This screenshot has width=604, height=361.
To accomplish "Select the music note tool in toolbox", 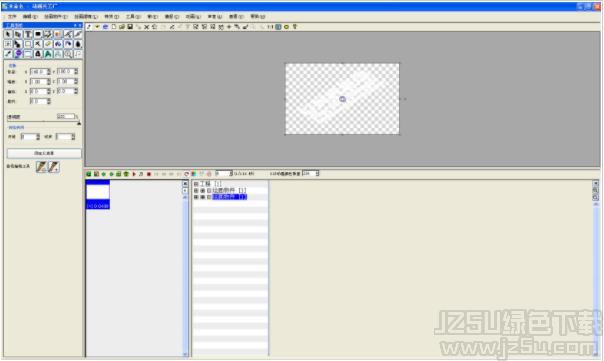I will click(x=78, y=54).
